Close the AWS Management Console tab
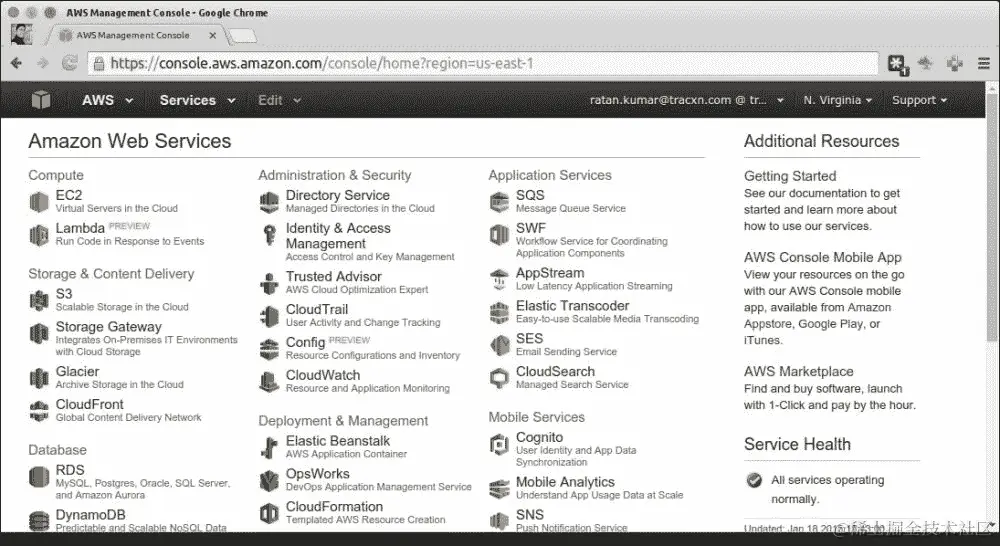 tap(212, 36)
